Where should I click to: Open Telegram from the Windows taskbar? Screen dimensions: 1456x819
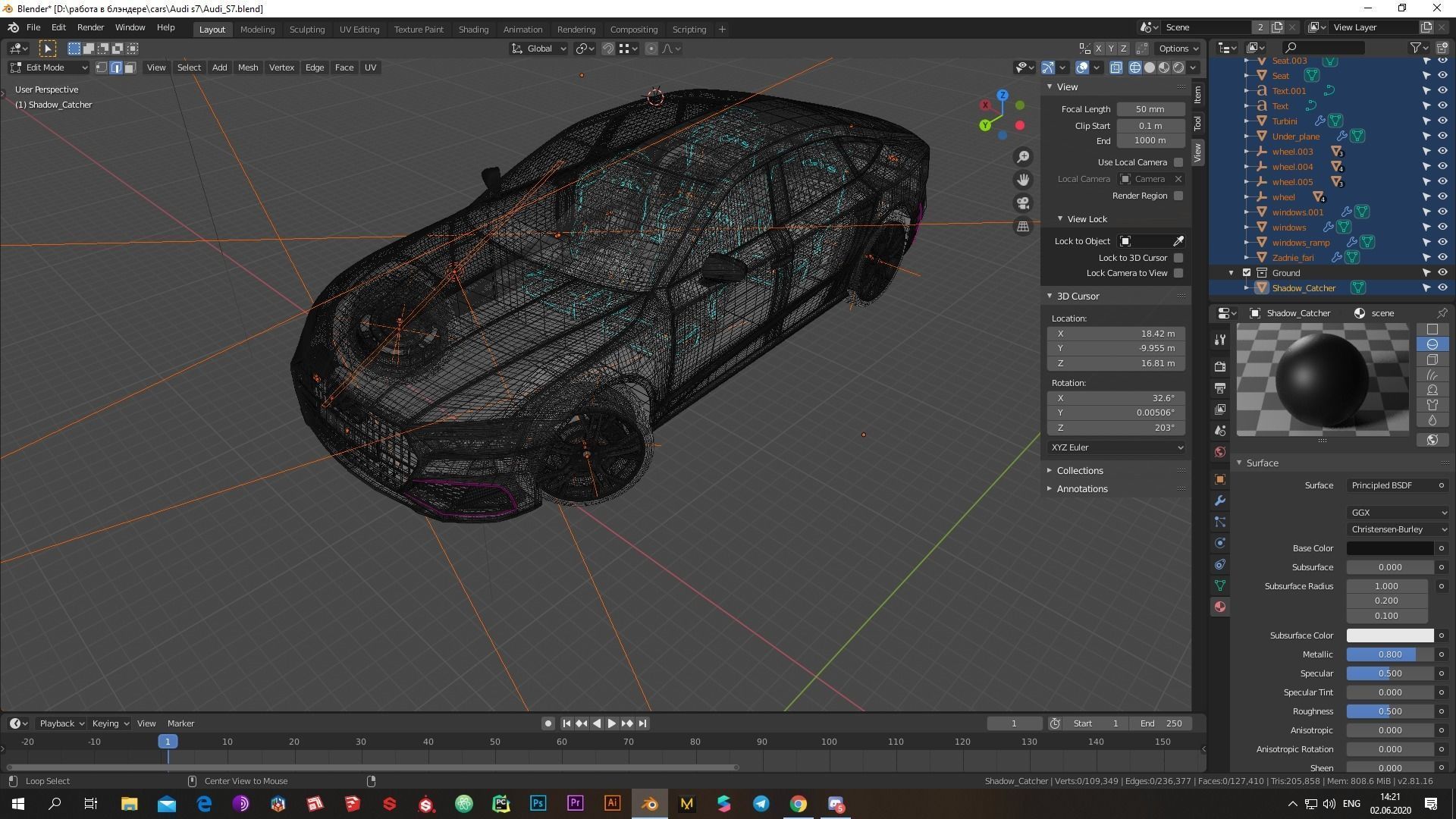(761, 804)
